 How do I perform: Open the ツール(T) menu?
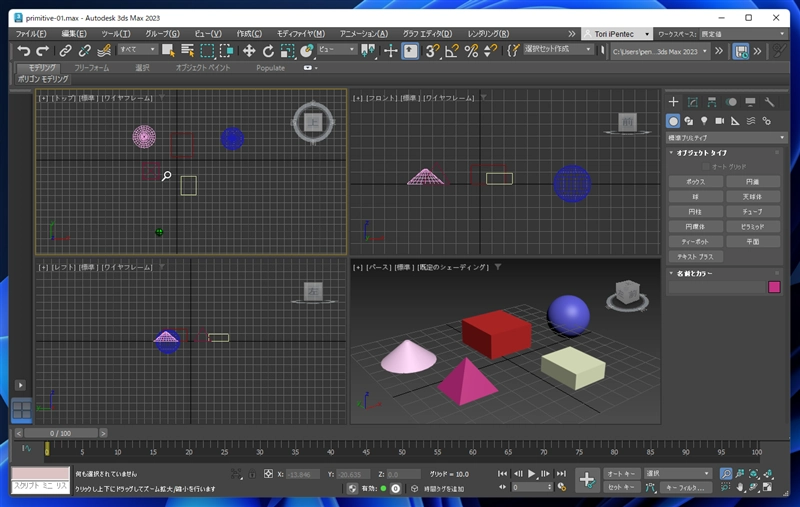coord(116,34)
